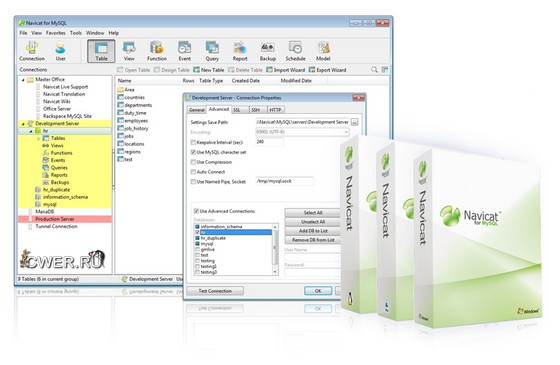Check the testing database checkbox

[x=198, y=261]
